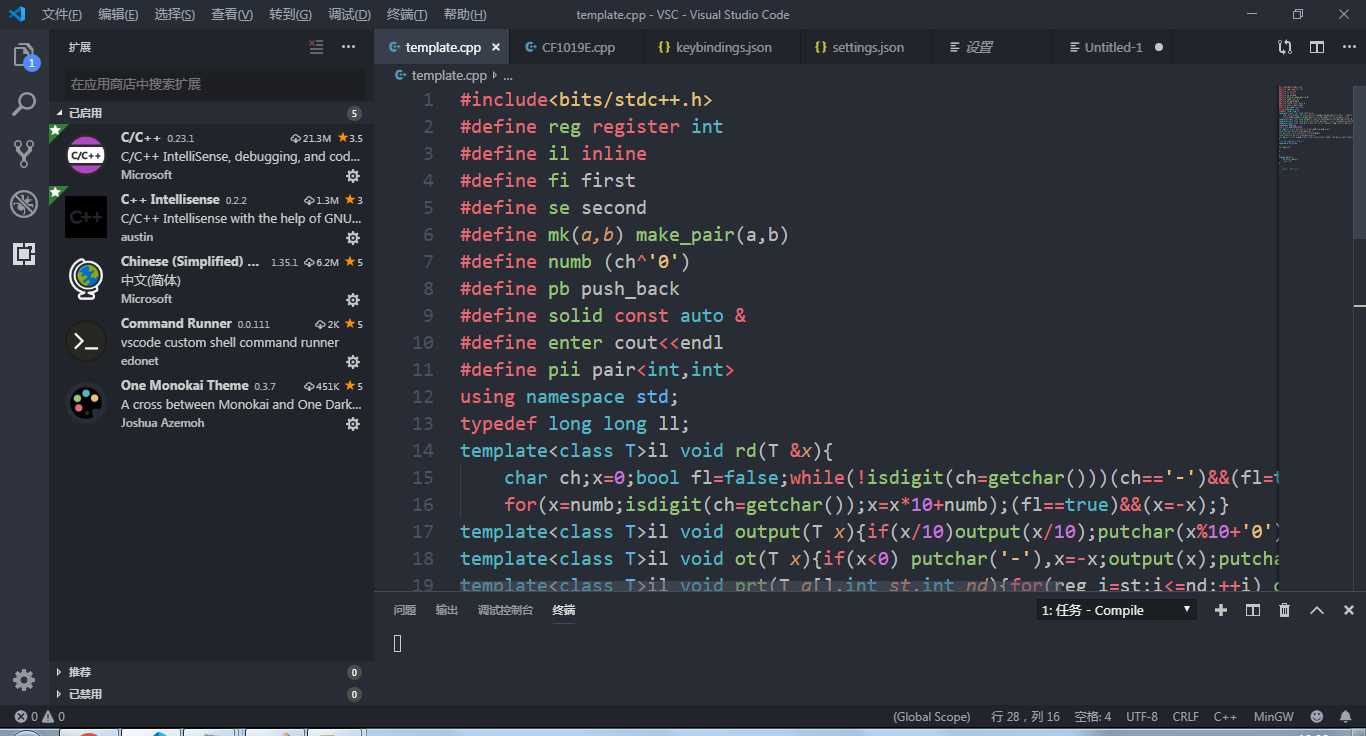Viewport: 1366px width, 736px height.
Task: Select the Extensions view icon in activity bar
Action: click(x=24, y=254)
